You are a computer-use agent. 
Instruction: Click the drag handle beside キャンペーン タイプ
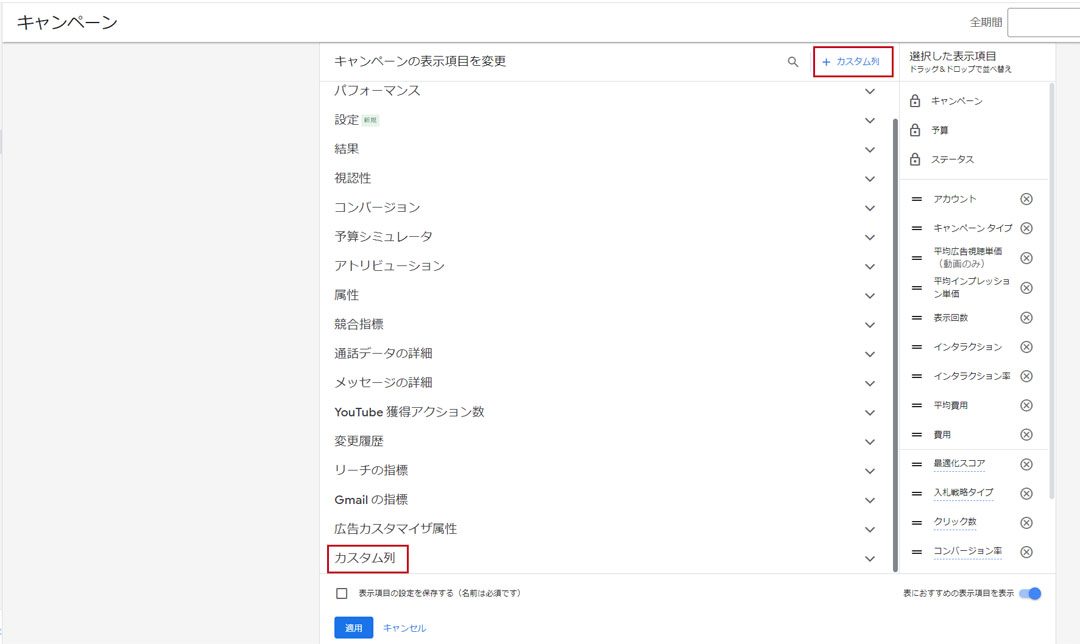click(917, 228)
